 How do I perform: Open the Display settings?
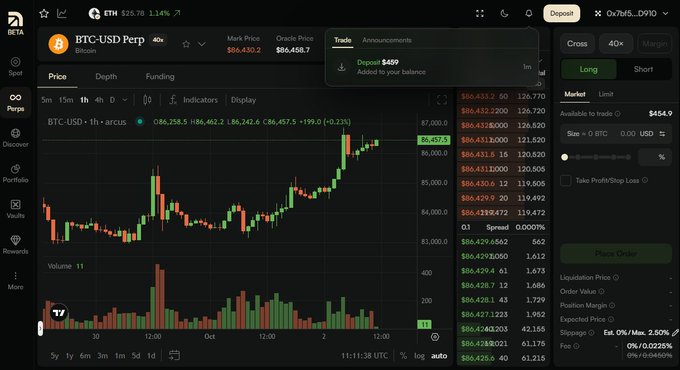pyautogui.click(x=243, y=100)
